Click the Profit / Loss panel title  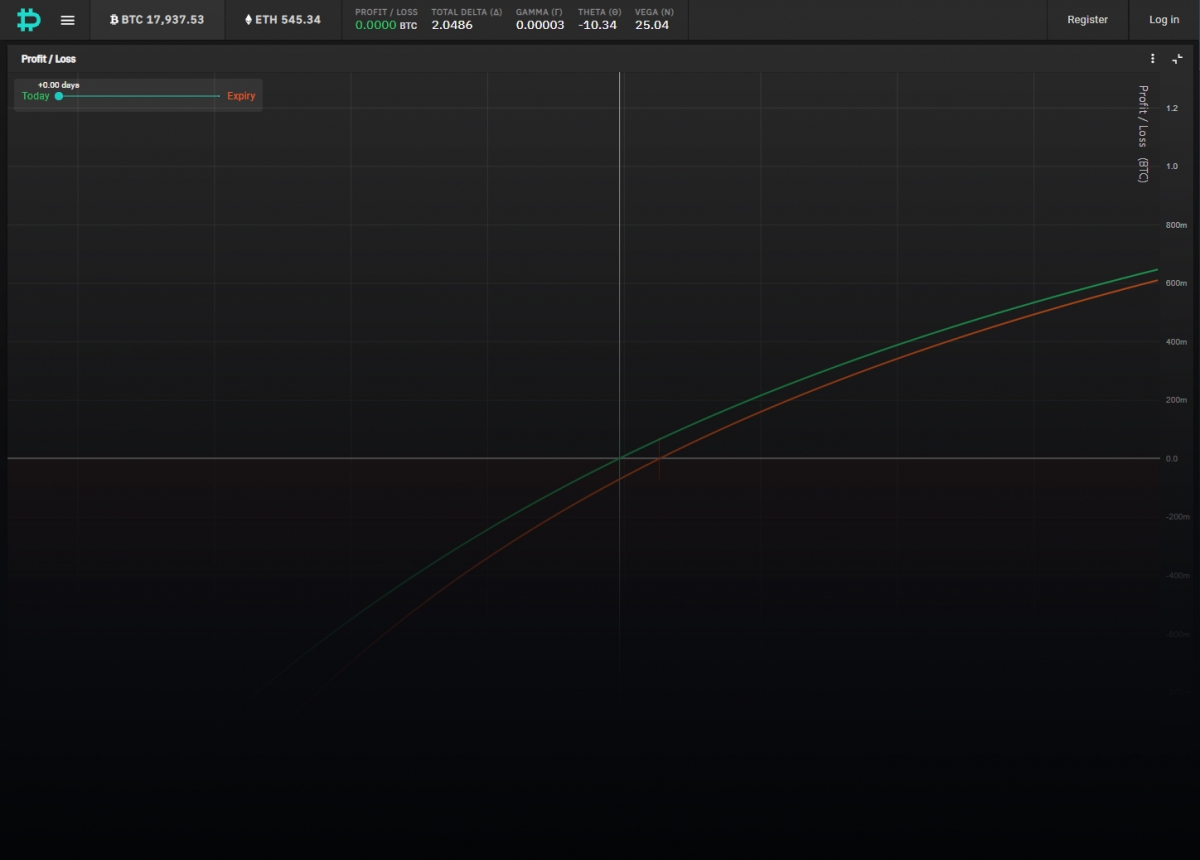48,58
